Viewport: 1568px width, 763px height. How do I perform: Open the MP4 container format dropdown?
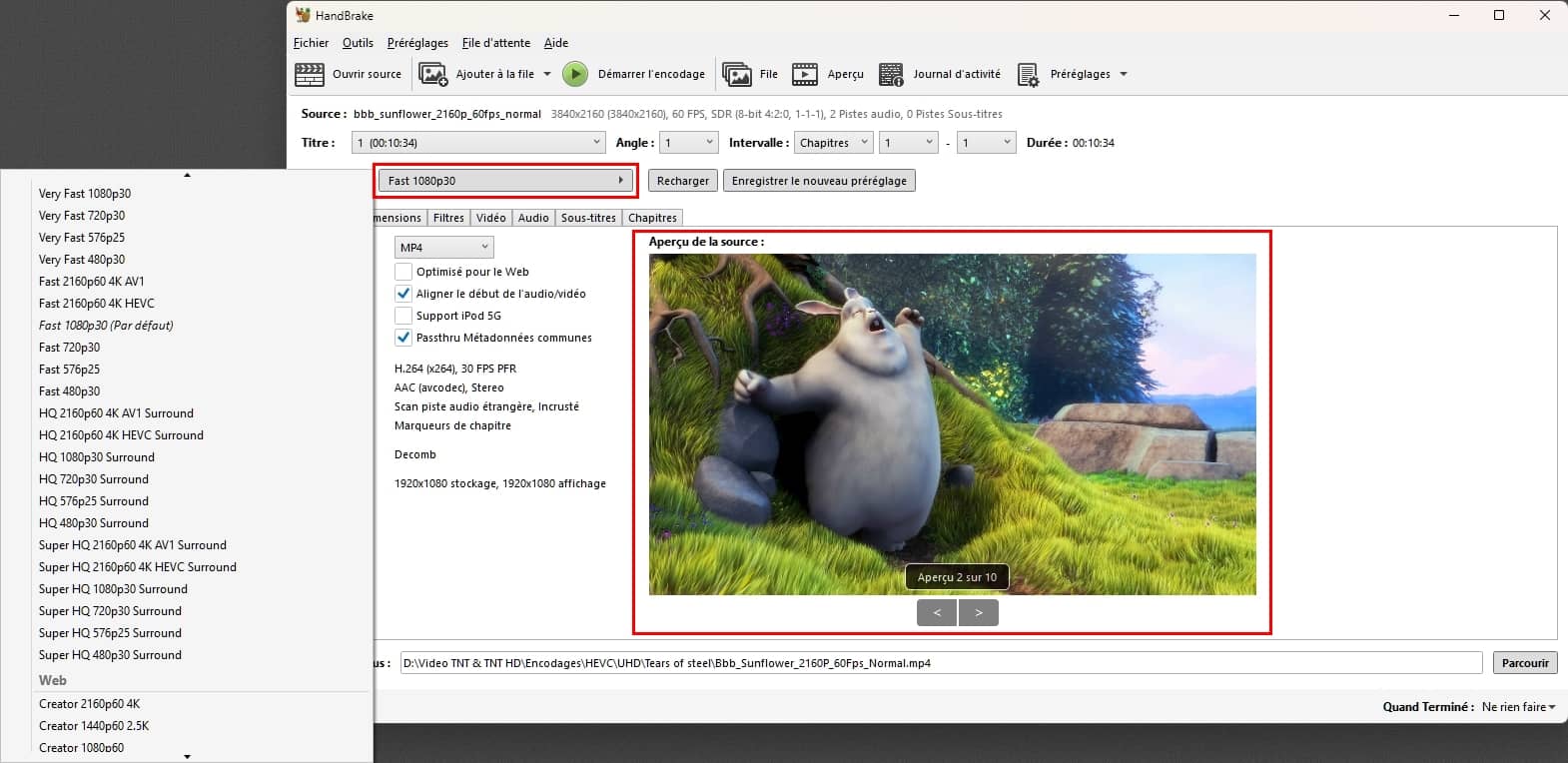click(x=443, y=248)
